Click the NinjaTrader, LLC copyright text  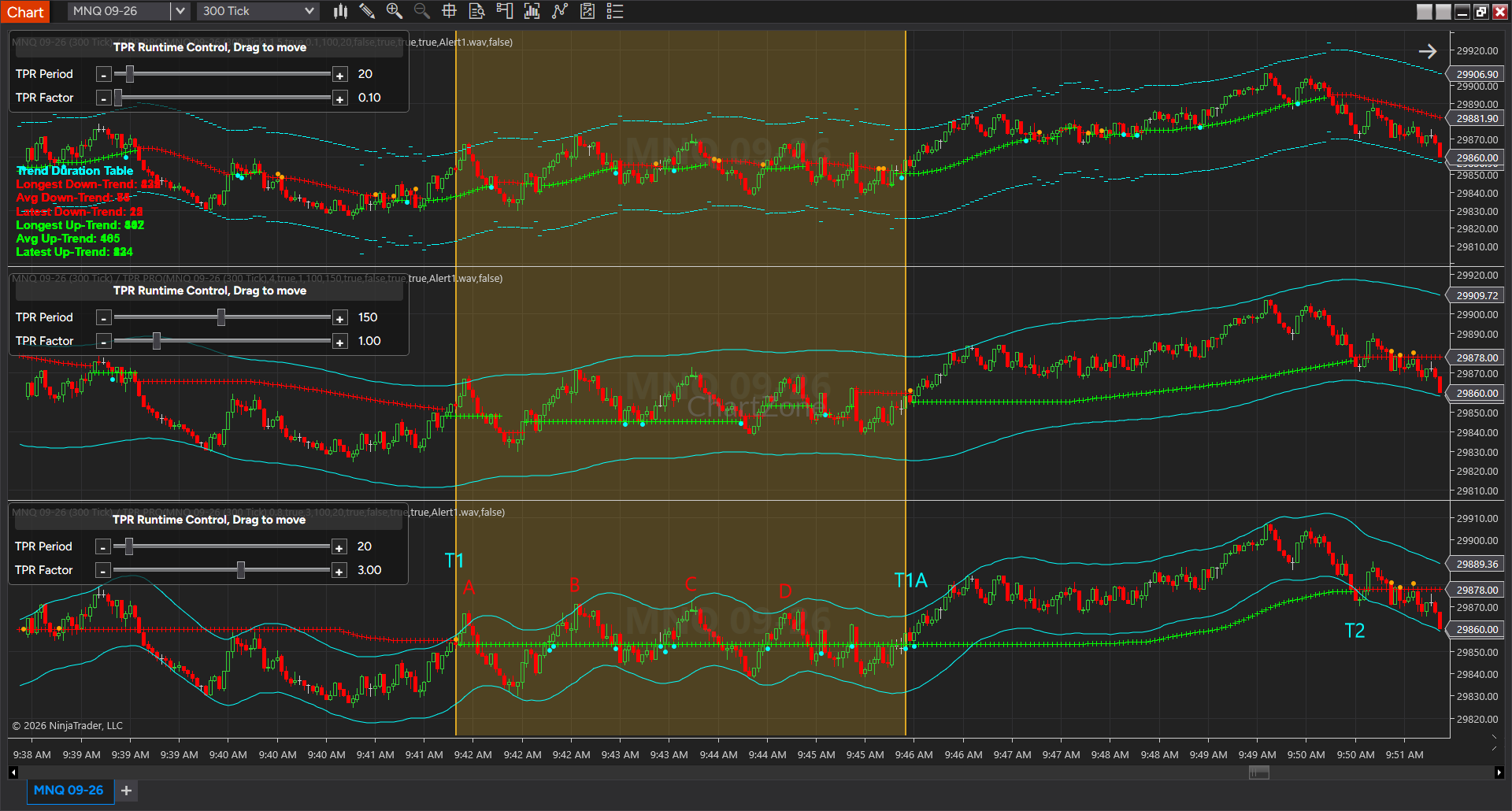[68, 725]
